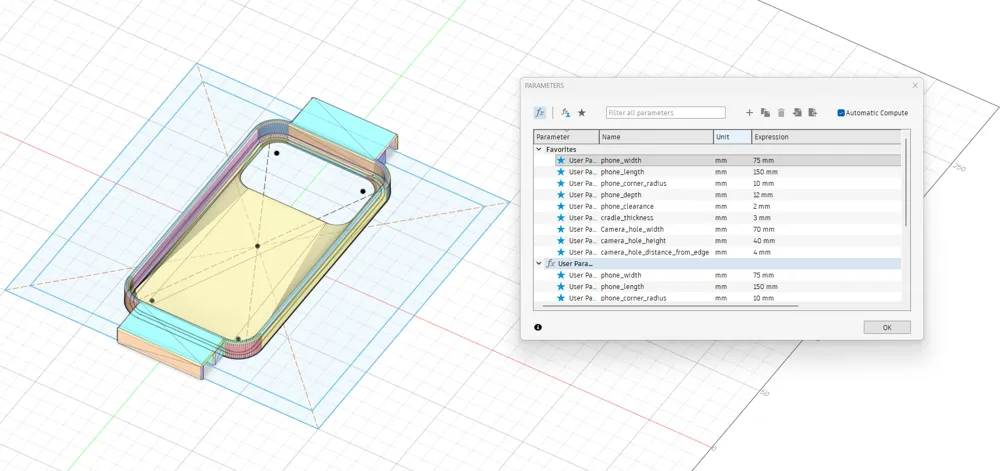
Task: Select the cradle_thickness parameter name
Action: pos(627,218)
